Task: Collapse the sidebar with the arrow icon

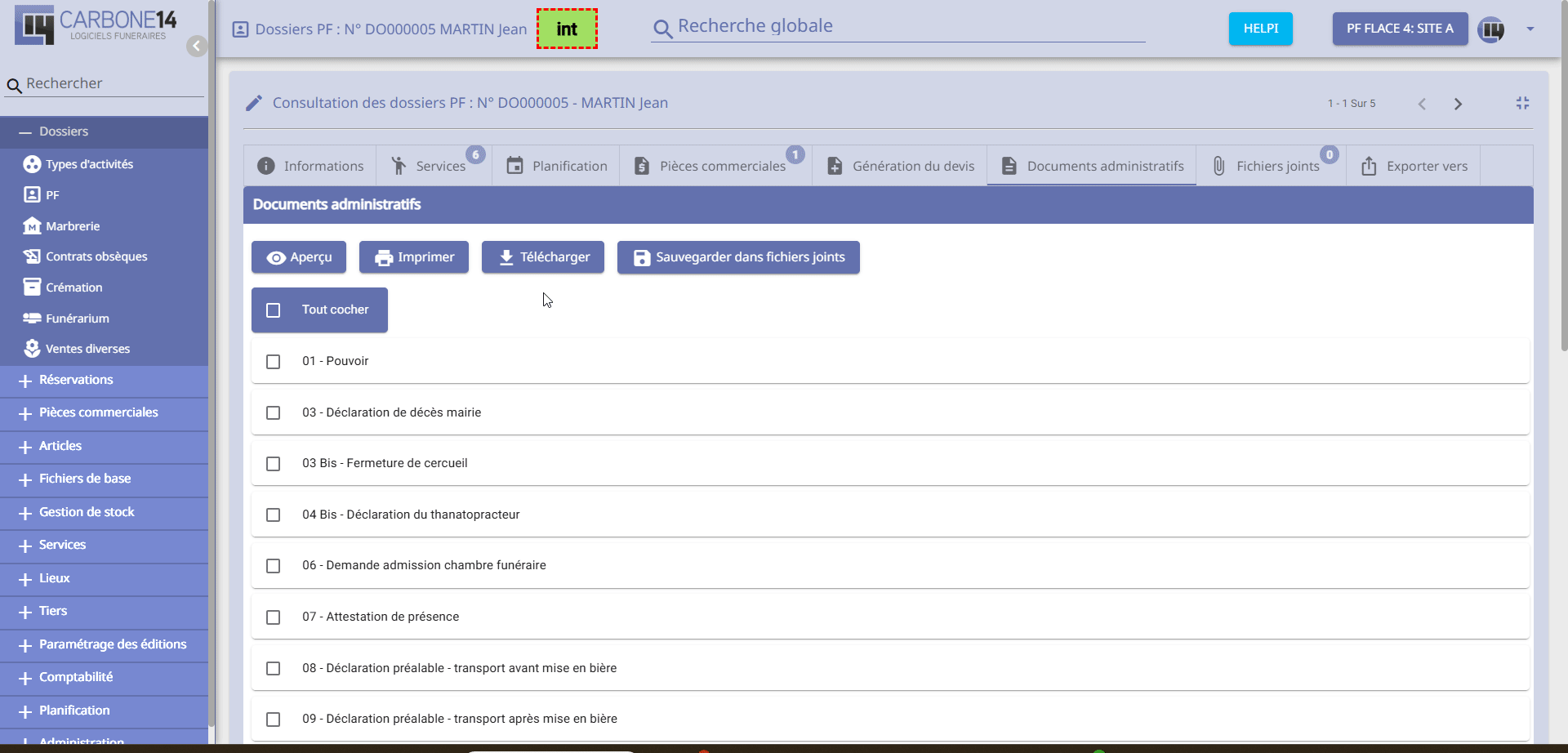Action: tap(196, 46)
